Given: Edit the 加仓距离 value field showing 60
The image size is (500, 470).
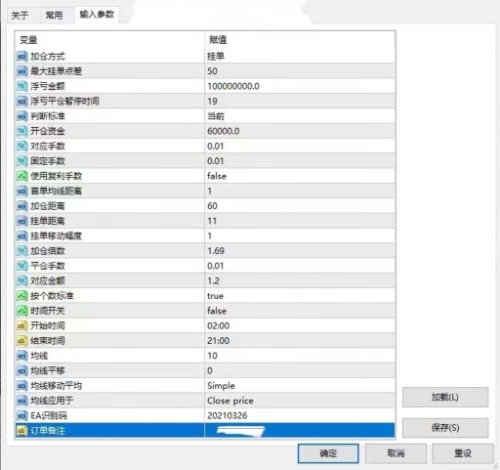Looking at the screenshot, I should point(300,206).
